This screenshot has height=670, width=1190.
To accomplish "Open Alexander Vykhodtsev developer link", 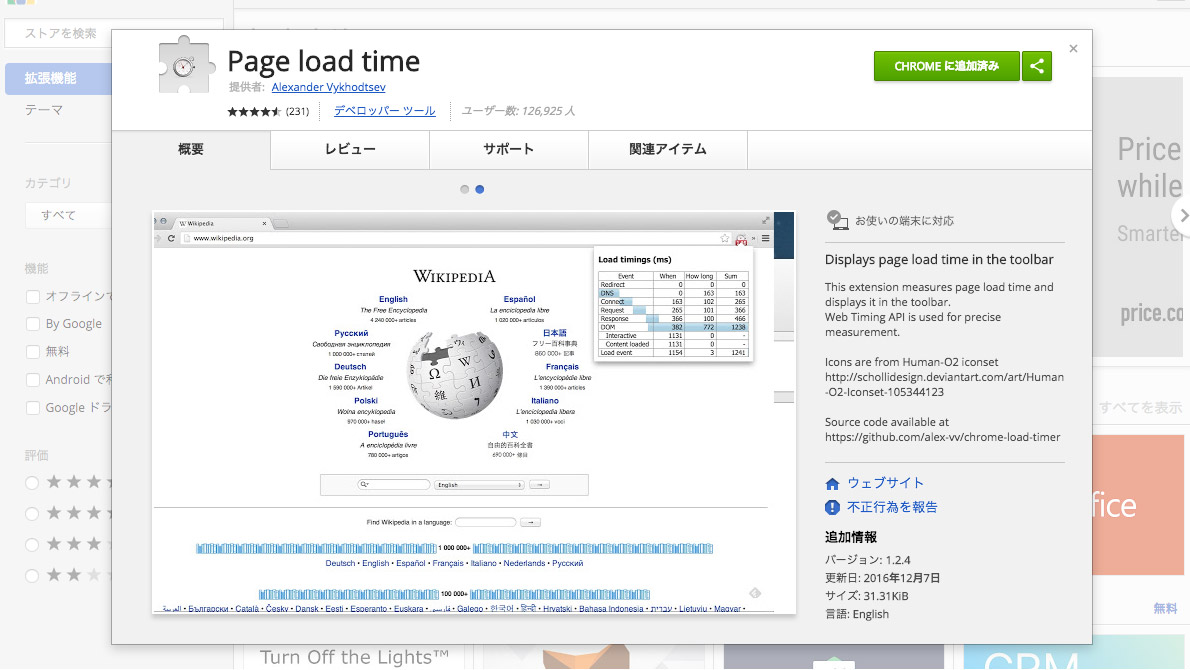I will pyautogui.click(x=329, y=87).
